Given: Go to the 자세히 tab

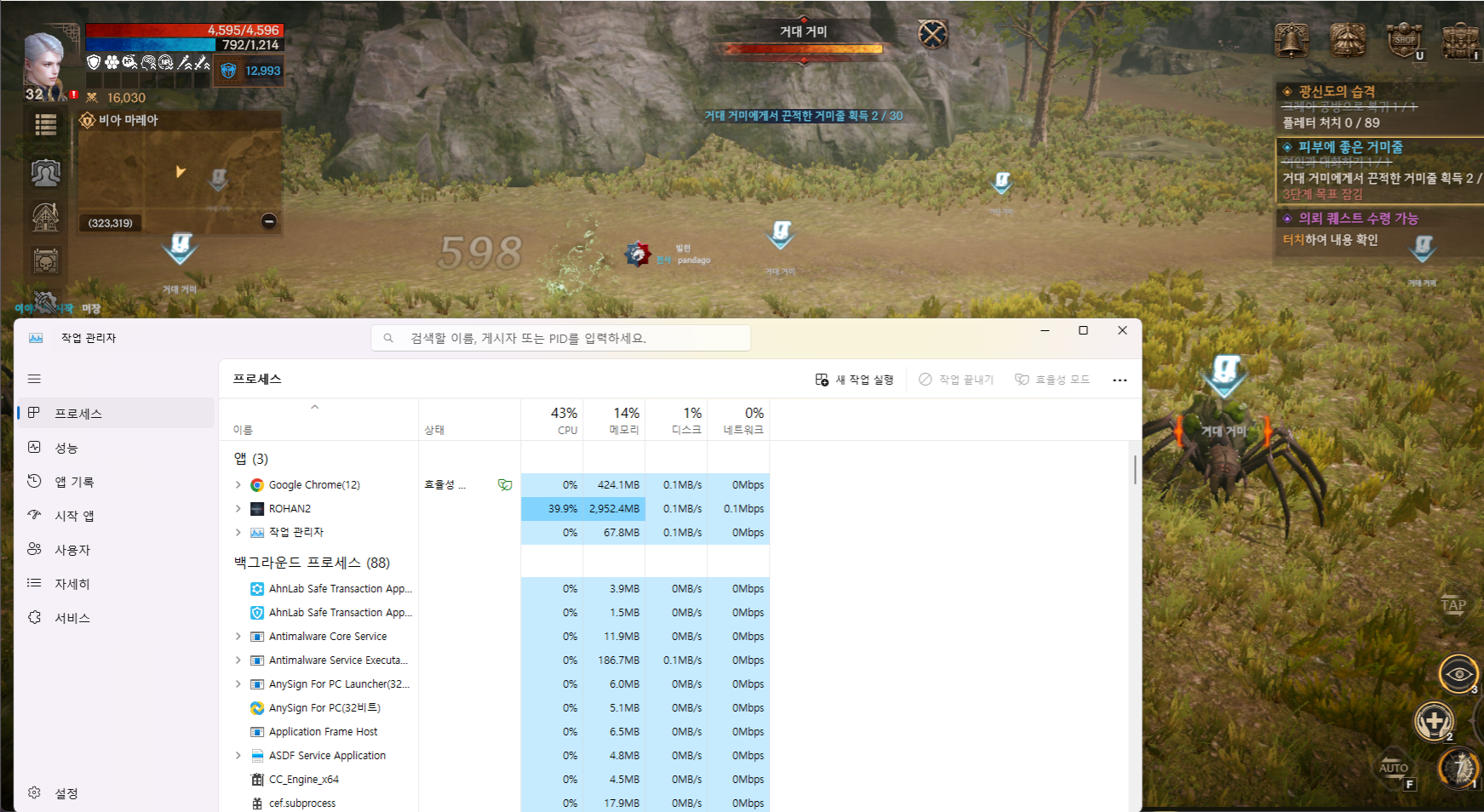Looking at the screenshot, I should (x=117, y=583).
